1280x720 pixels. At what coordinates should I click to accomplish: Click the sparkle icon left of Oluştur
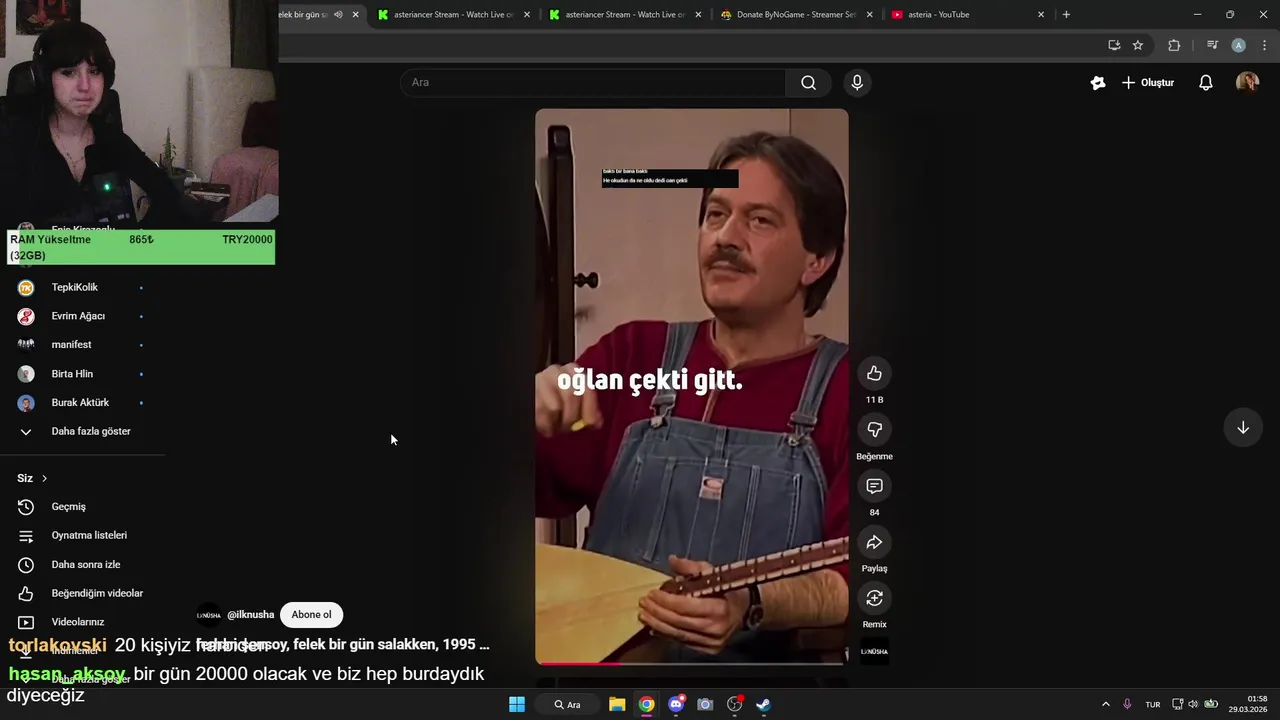tap(1098, 83)
